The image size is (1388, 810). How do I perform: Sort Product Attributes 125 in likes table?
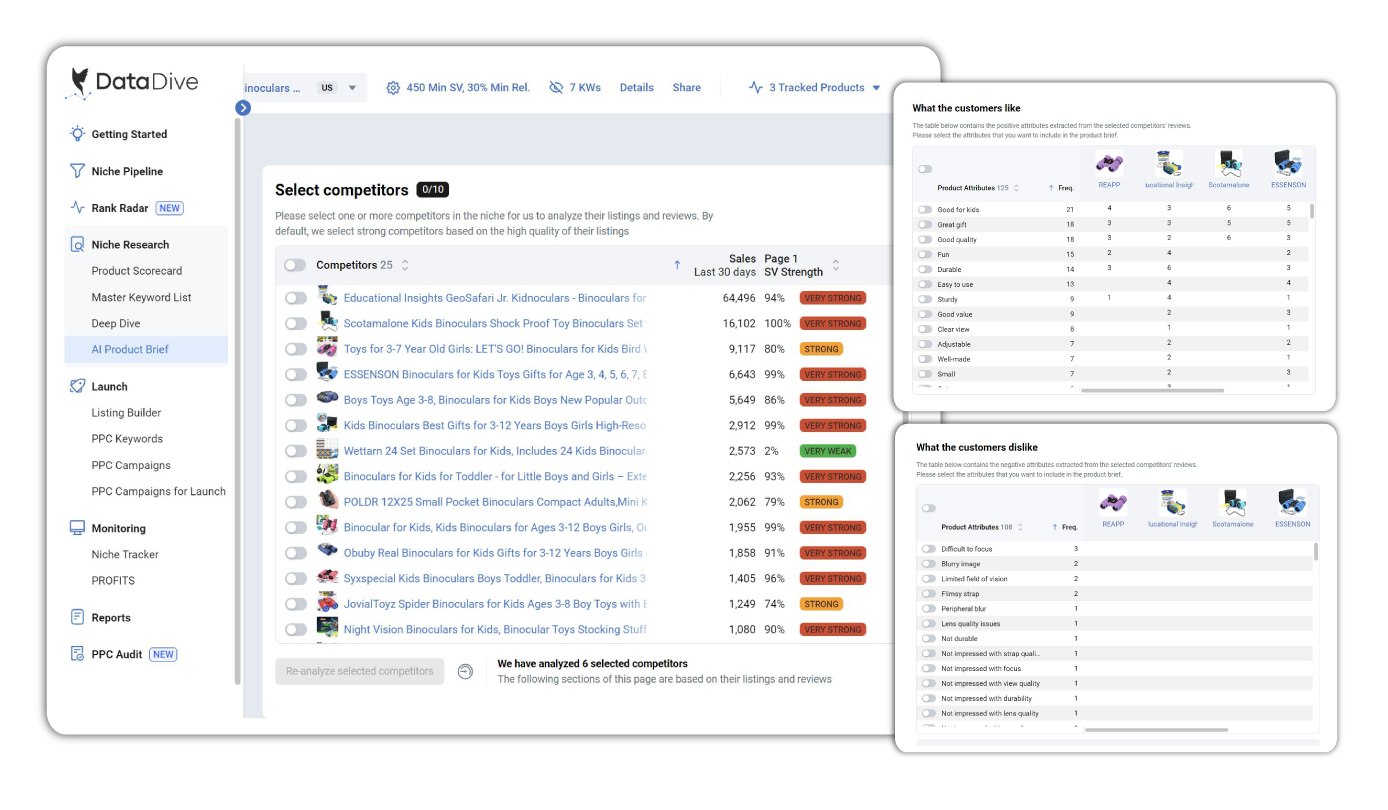1016,188
